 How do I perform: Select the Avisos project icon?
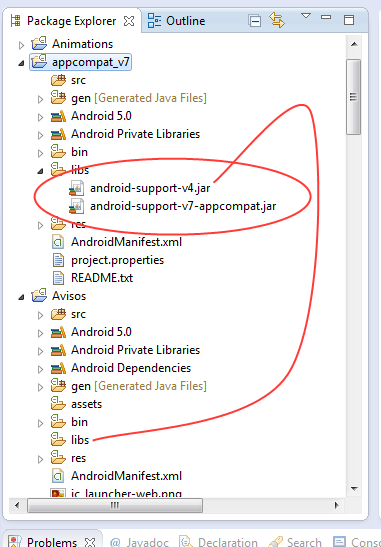point(39,295)
